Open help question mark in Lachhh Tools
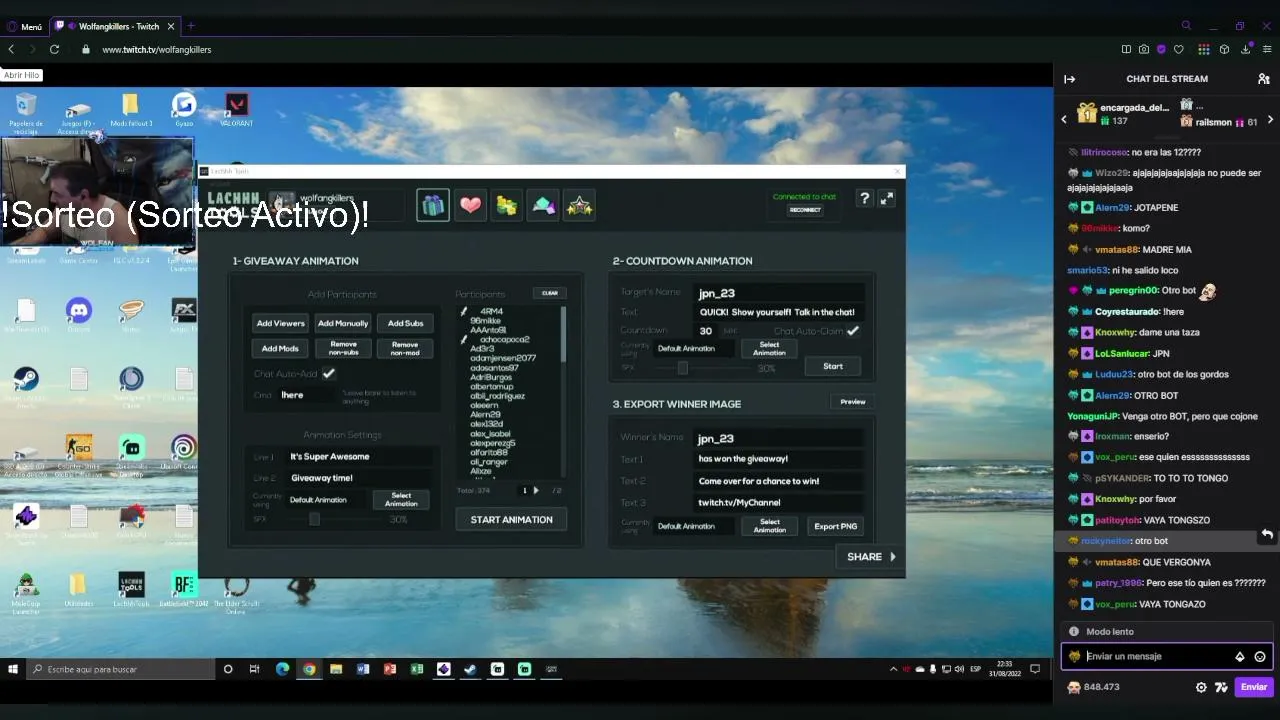Image resolution: width=1280 pixels, height=720 pixels. click(865, 199)
